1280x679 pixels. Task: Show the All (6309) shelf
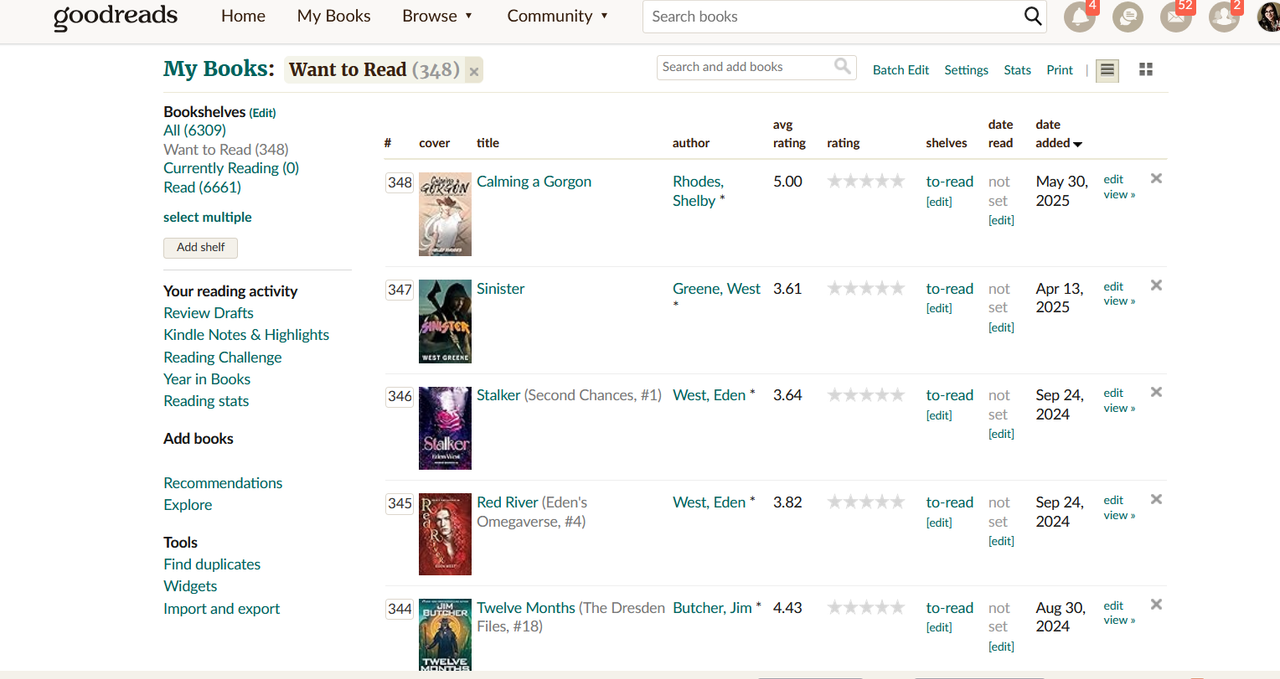click(195, 130)
